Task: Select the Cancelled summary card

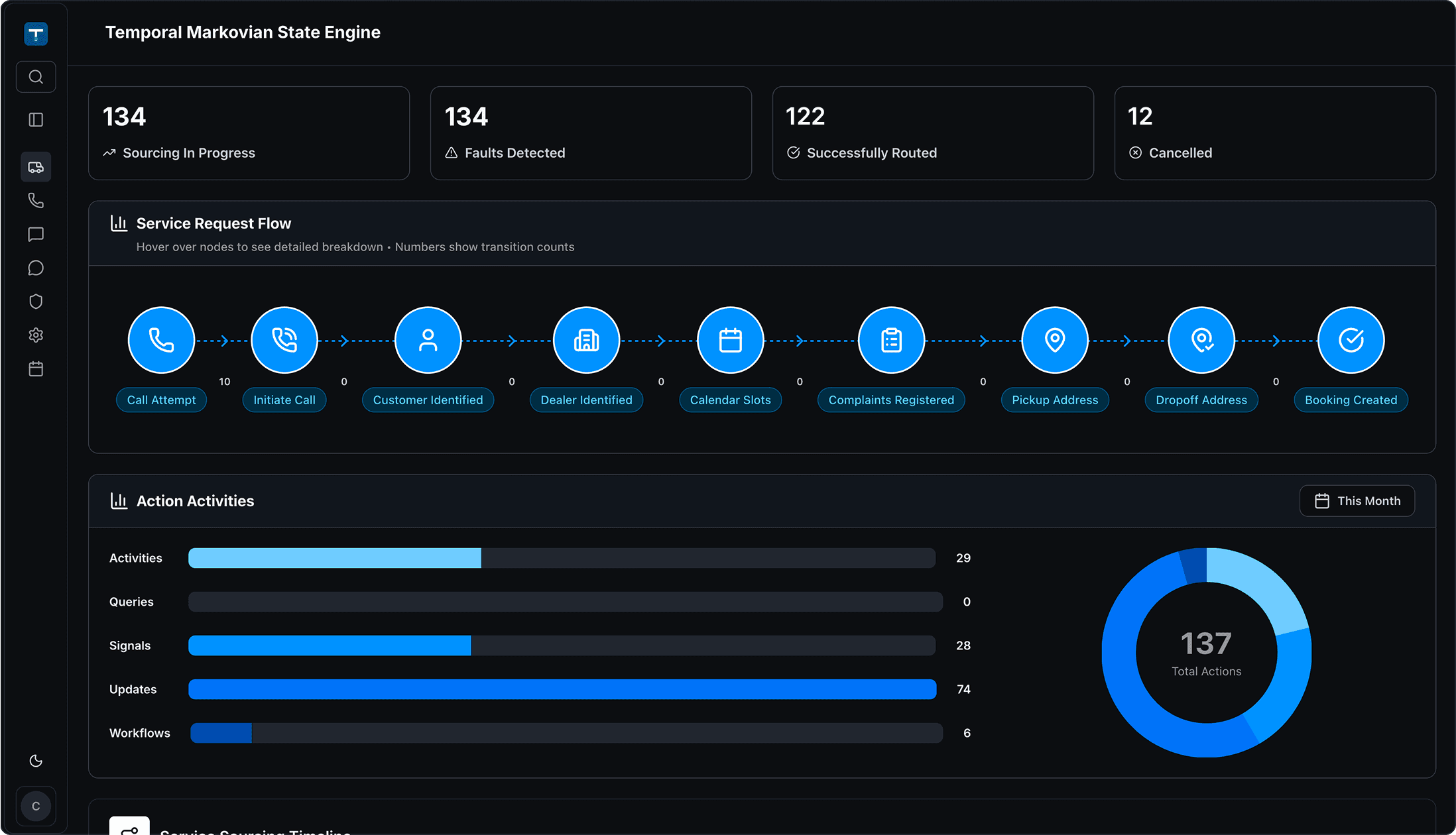Action: coord(1274,133)
